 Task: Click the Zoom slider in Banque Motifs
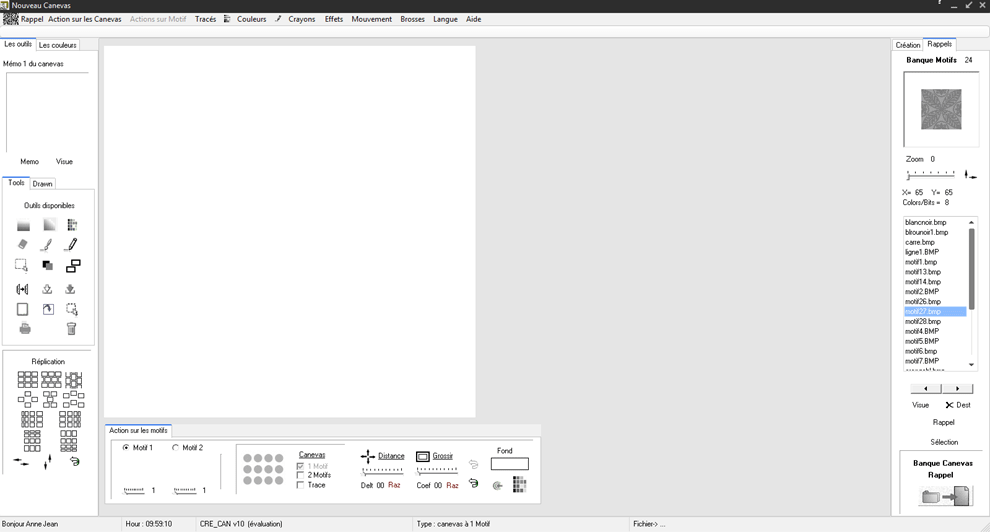929,174
